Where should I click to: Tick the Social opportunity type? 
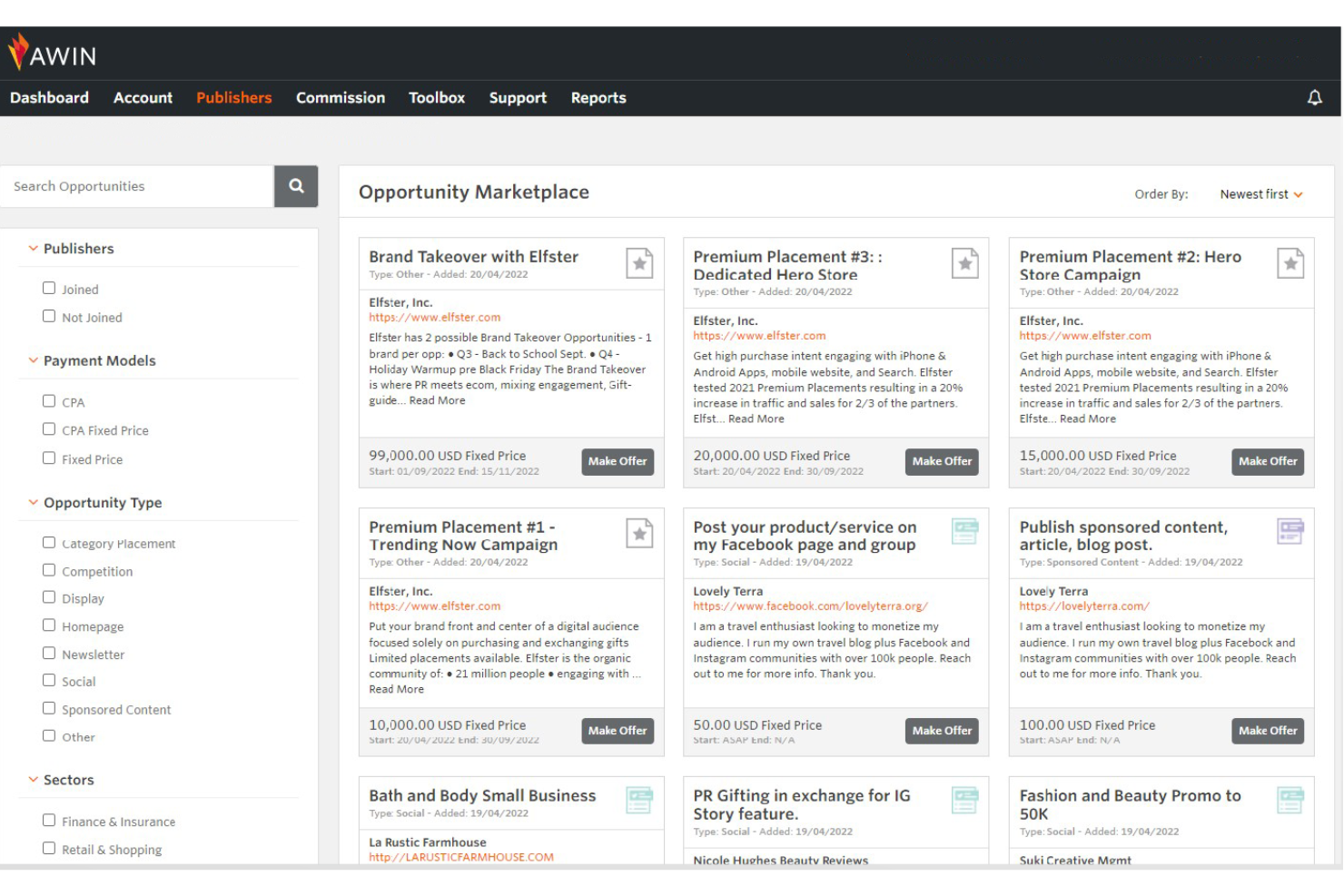click(x=49, y=681)
